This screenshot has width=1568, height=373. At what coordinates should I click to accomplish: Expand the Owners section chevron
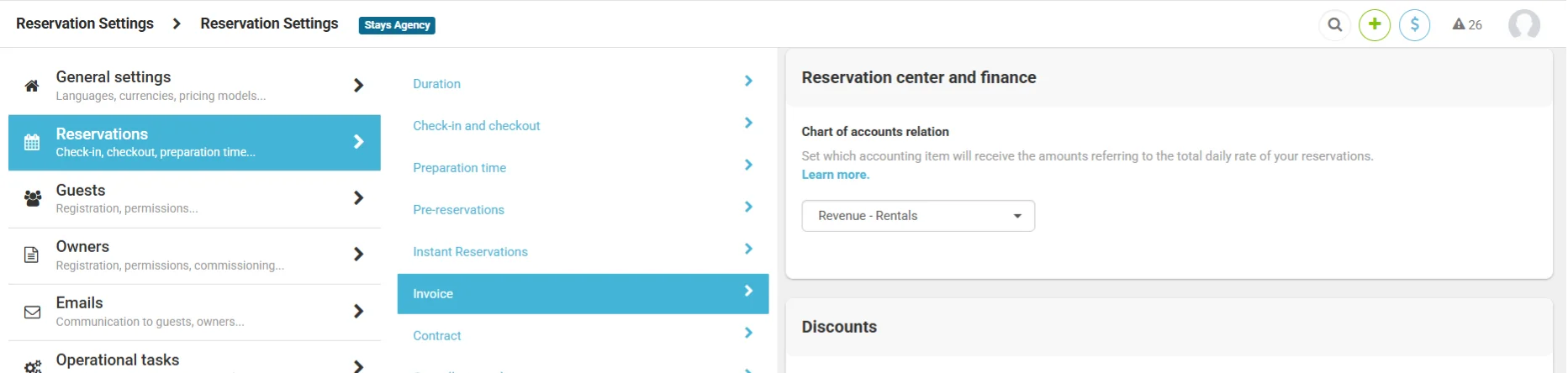click(358, 254)
